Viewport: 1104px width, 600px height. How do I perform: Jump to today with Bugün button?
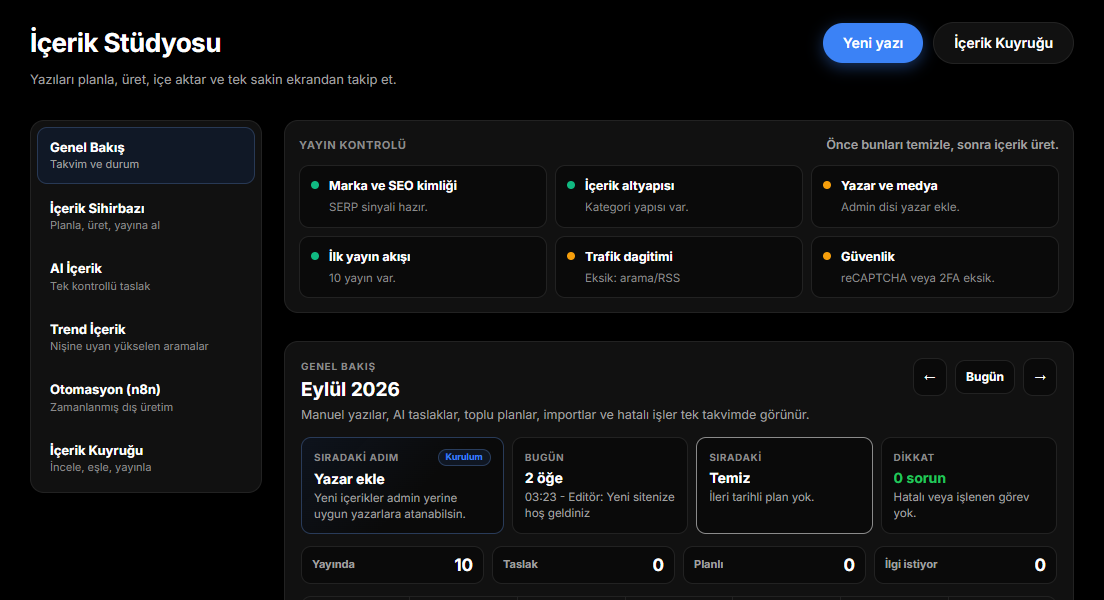[984, 377]
